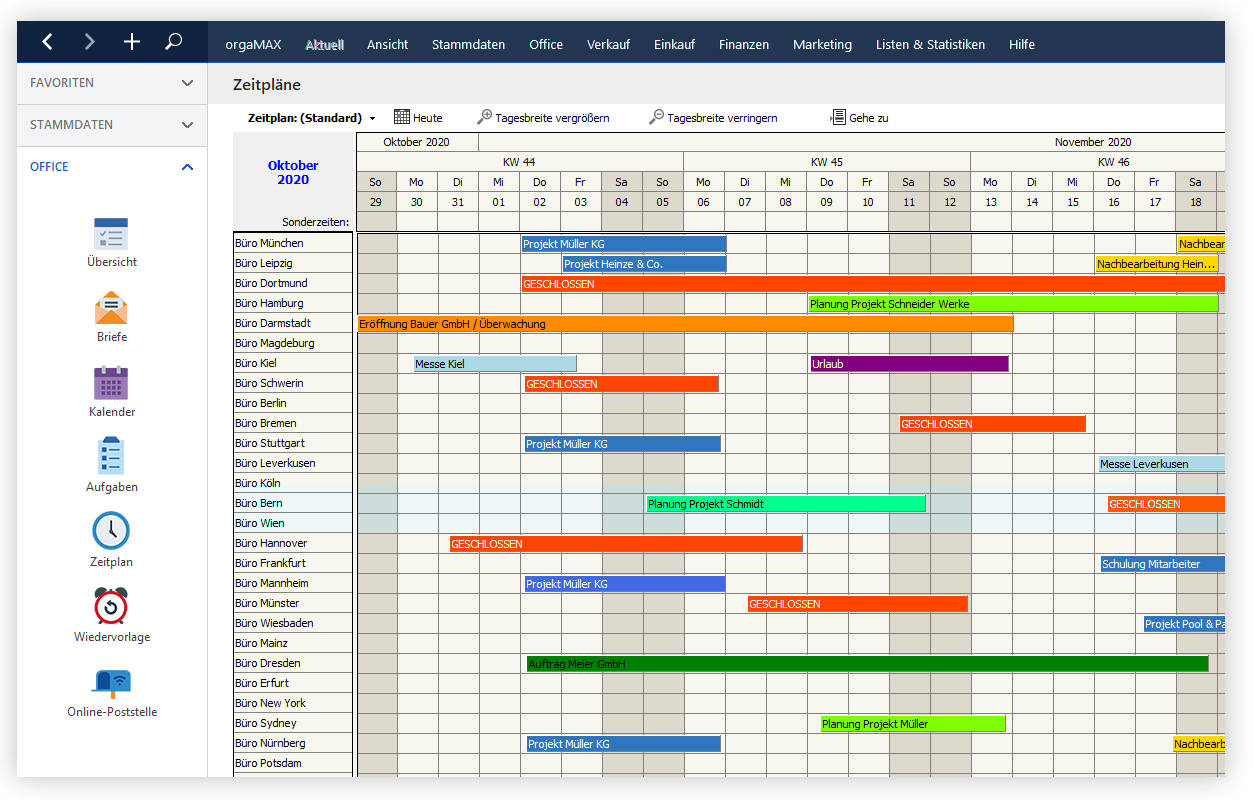
Task: Open the Zeitplan (Standard) dropdown
Action: pyautogui.click(x=312, y=118)
